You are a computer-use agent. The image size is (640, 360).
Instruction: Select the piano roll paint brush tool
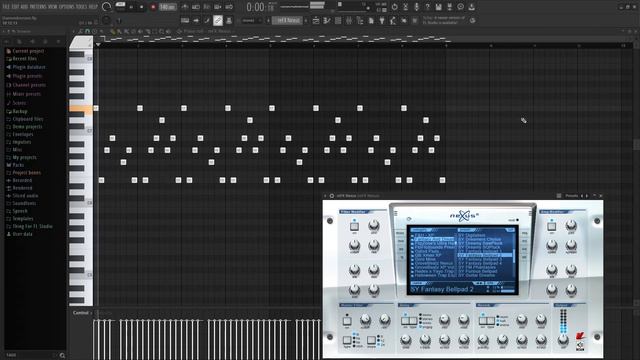pyautogui.click(x=119, y=31)
